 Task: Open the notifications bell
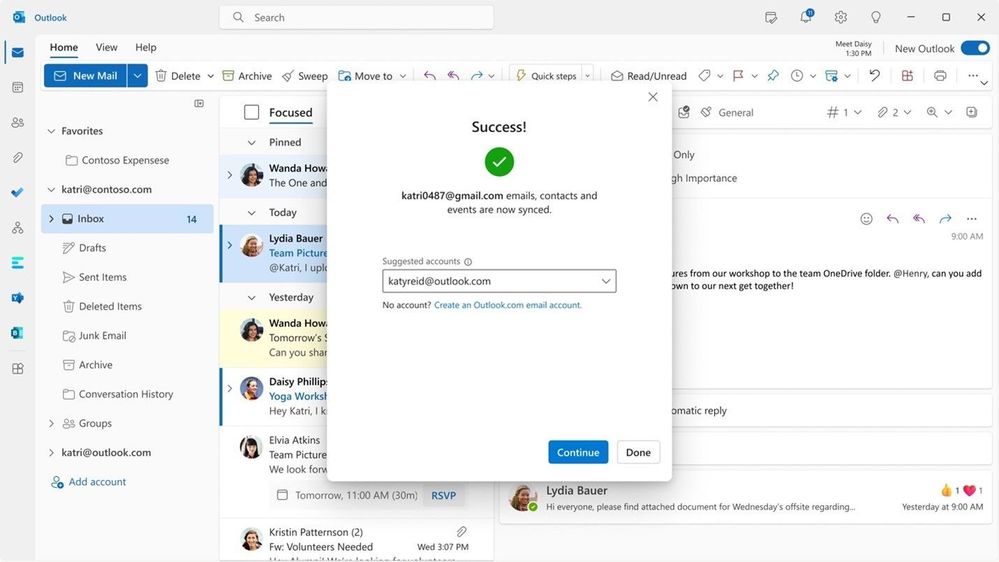pyautogui.click(x=806, y=17)
